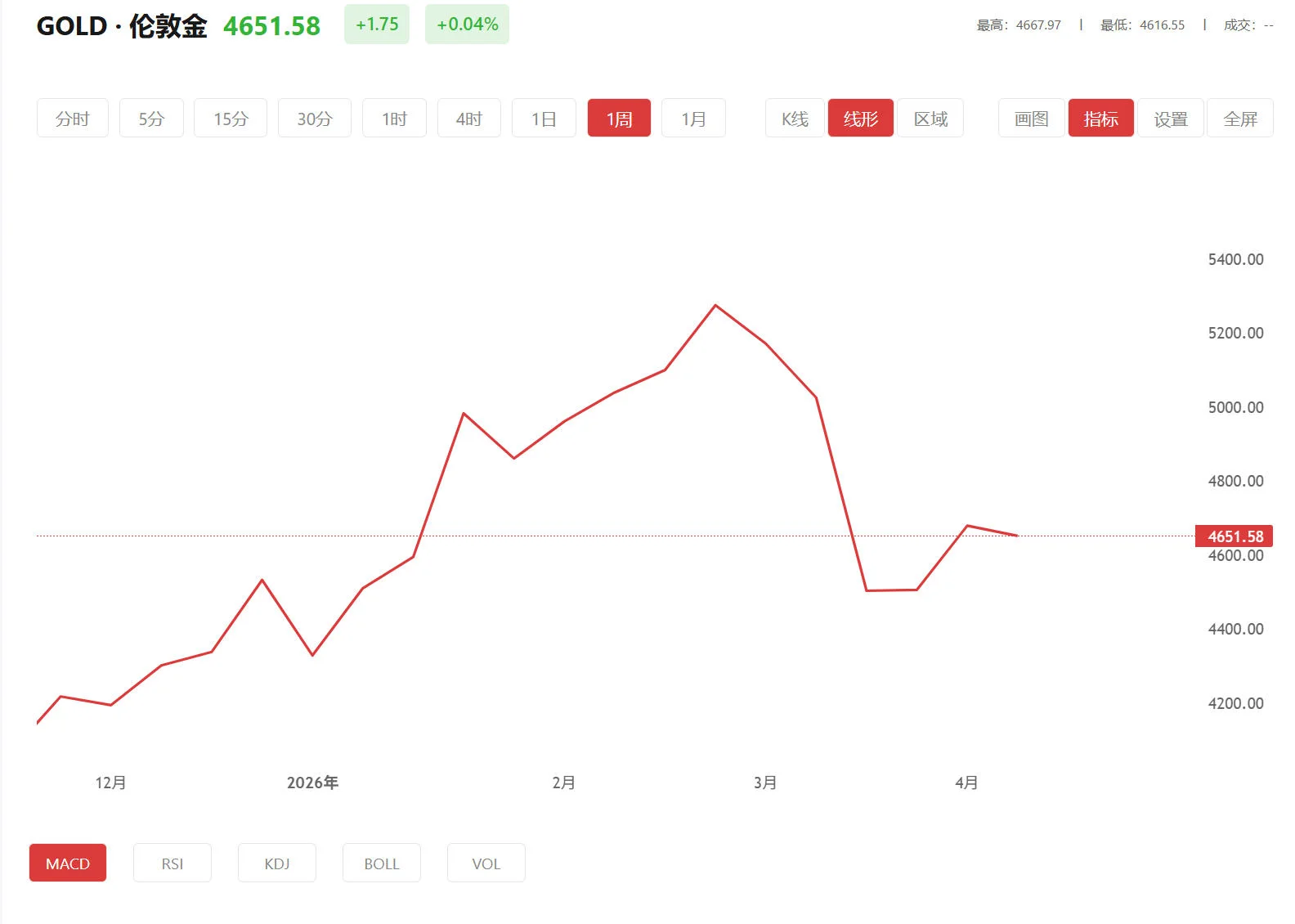
Task: Select the 4时 timeframe
Action: point(468,119)
